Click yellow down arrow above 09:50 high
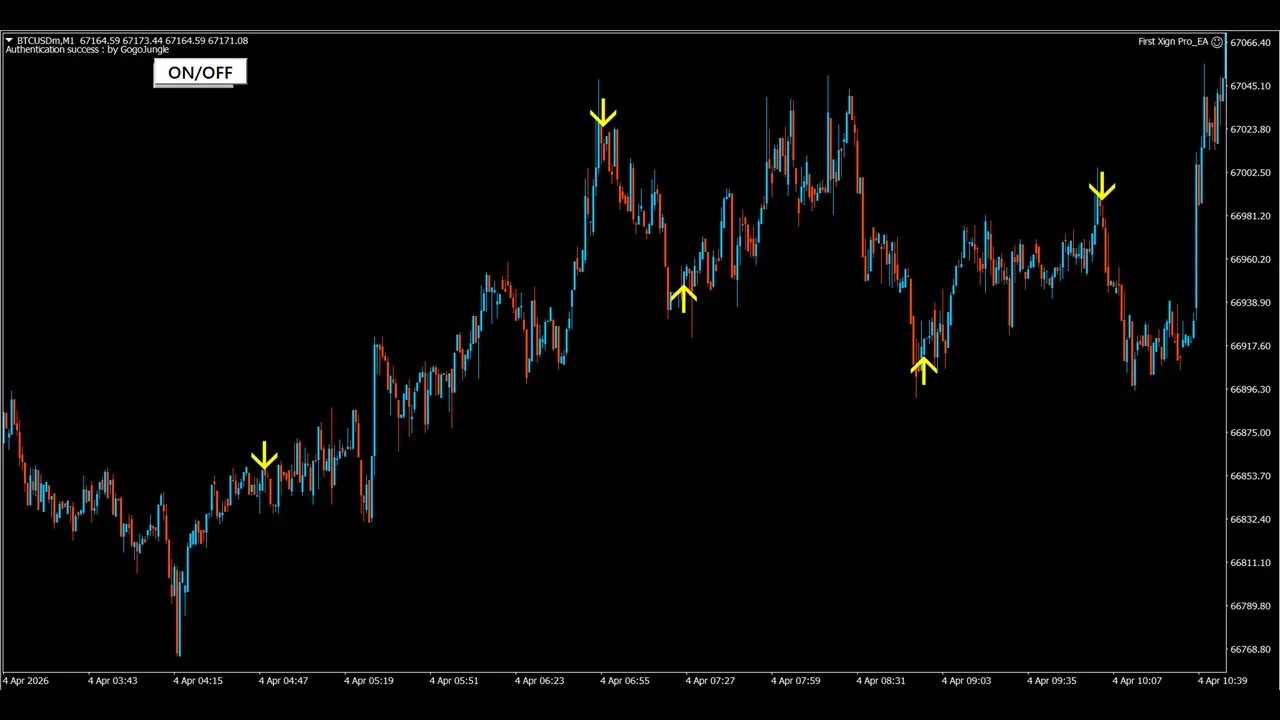This screenshot has height=720, width=1280. pos(1102,186)
